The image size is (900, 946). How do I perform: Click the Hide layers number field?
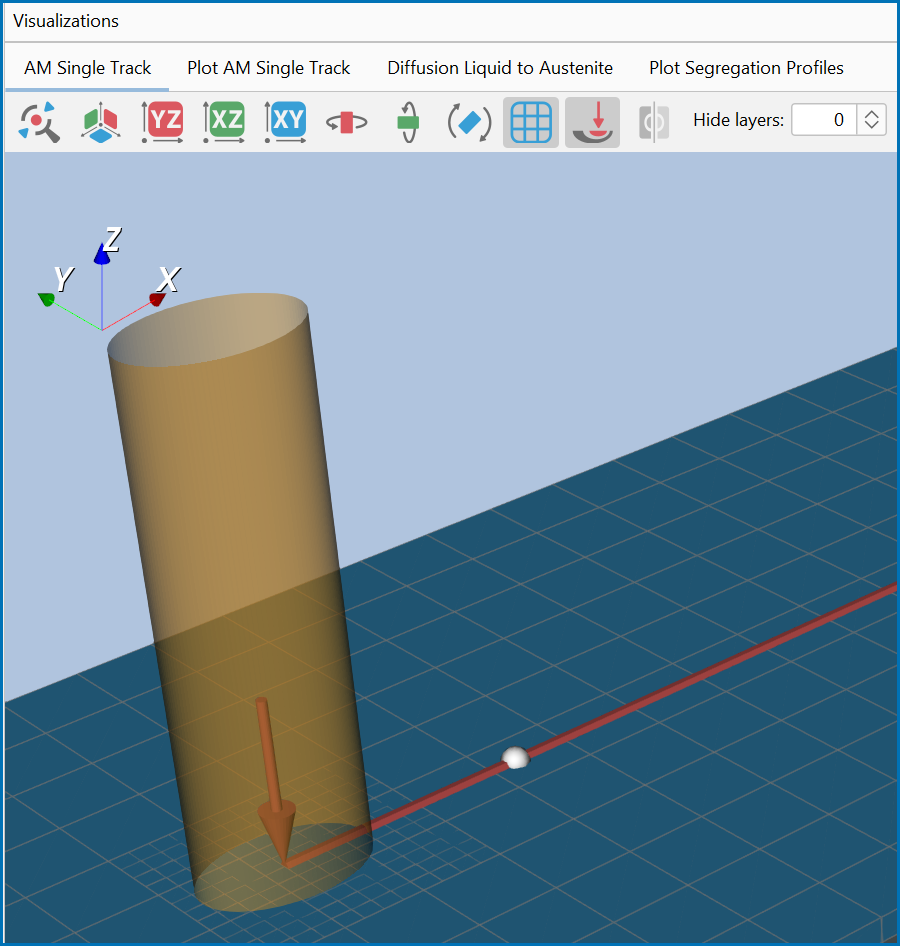[x=824, y=119]
